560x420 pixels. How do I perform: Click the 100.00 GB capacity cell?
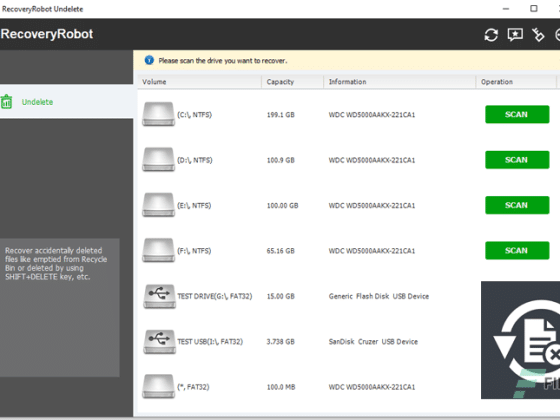(x=282, y=205)
